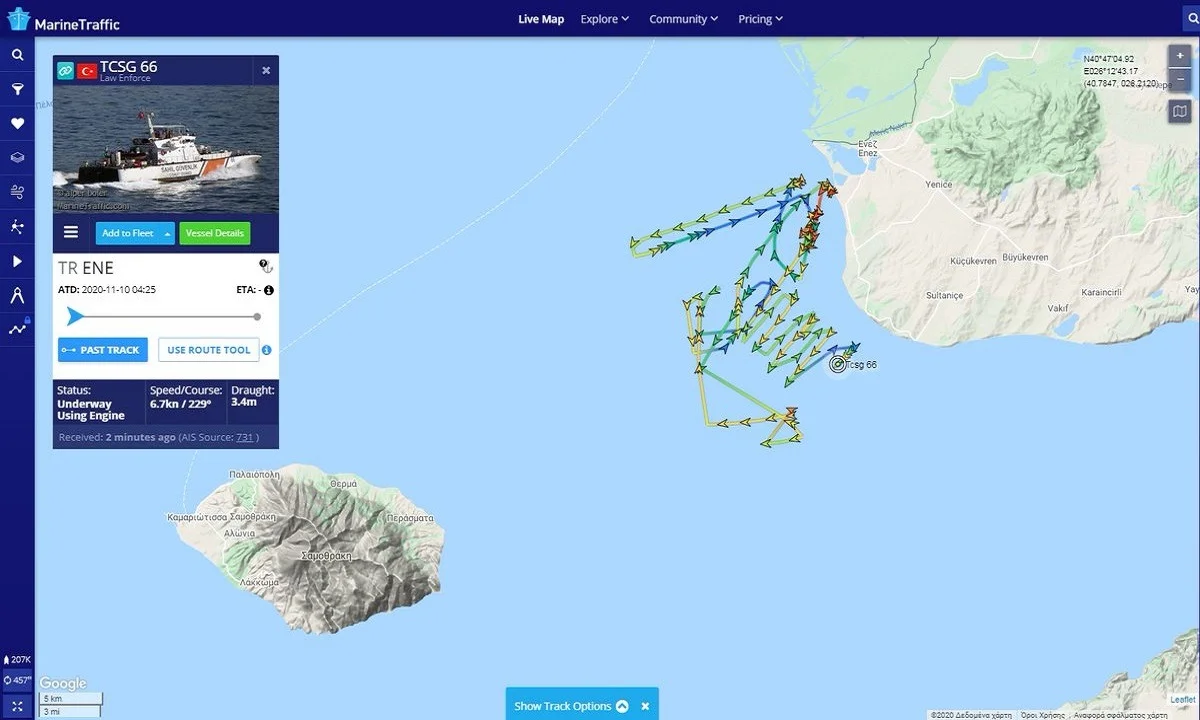This screenshot has height=720, width=1200.
Task: Click the chain link icon beside TCSG 66
Action: click(66, 71)
